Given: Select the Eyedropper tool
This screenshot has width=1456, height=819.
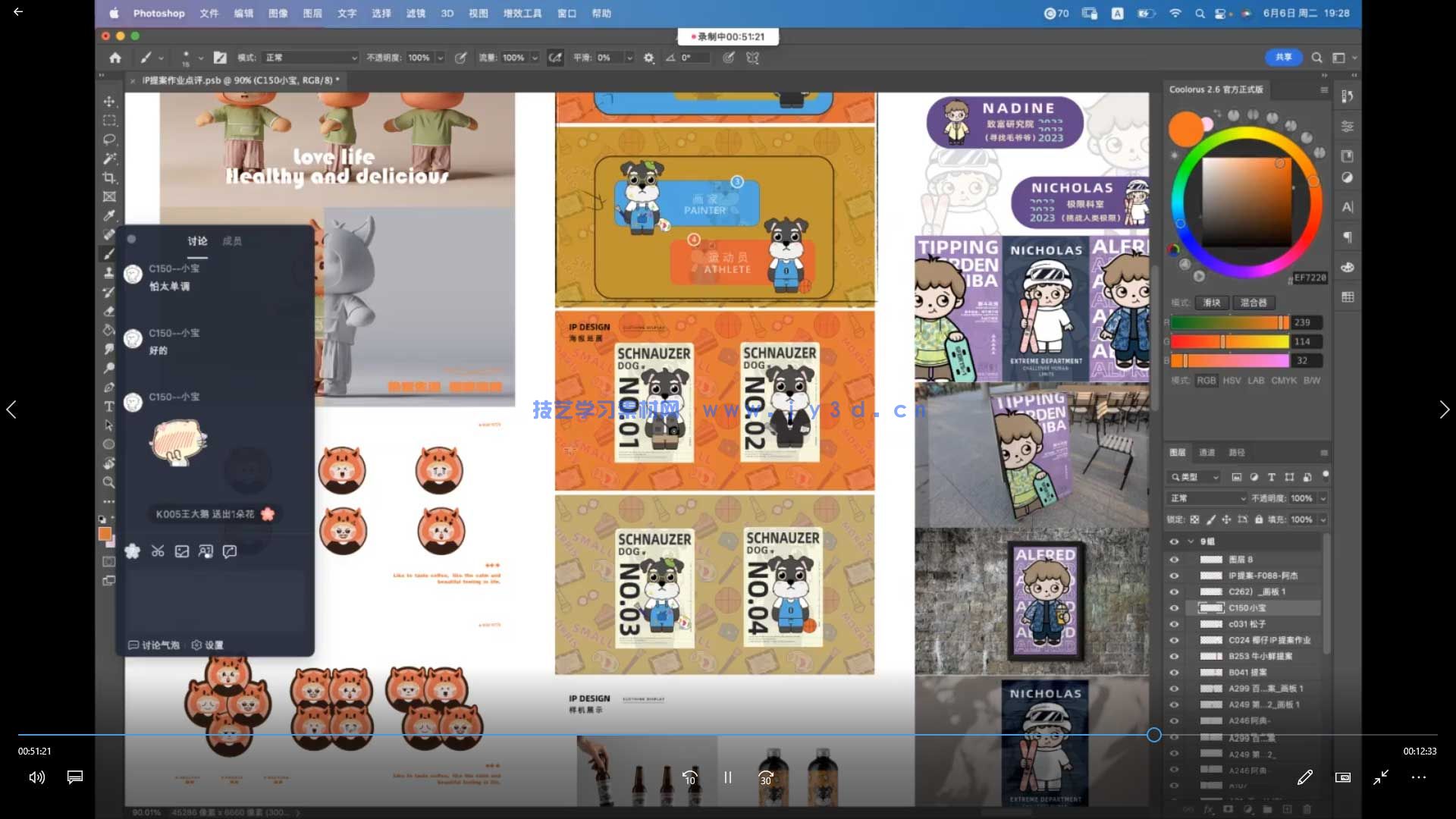Looking at the screenshot, I should (x=109, y=216).
